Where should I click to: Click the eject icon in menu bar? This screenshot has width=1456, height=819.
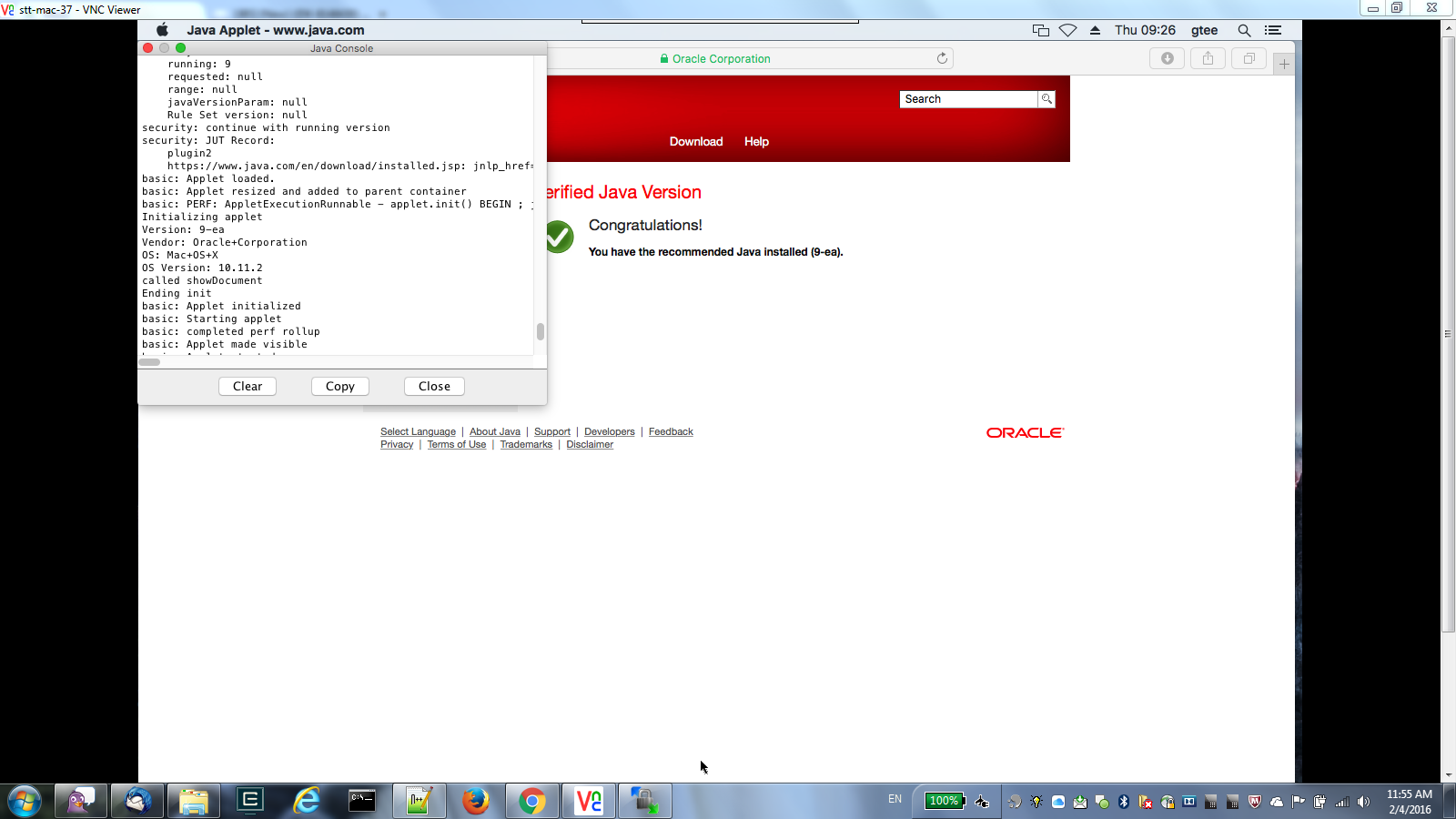coord(1096,30)
